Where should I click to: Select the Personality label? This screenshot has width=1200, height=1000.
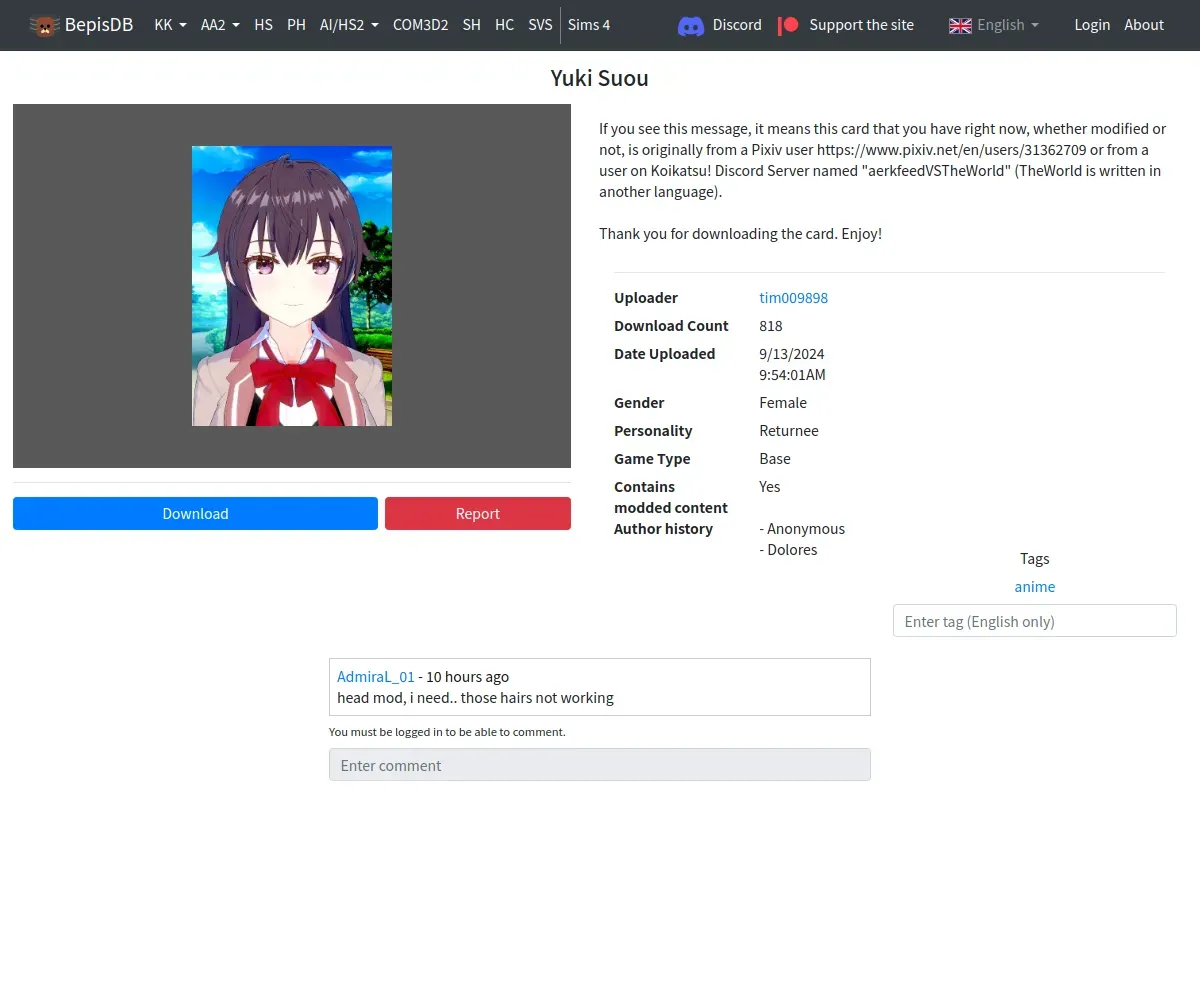[x=653, y=431]
